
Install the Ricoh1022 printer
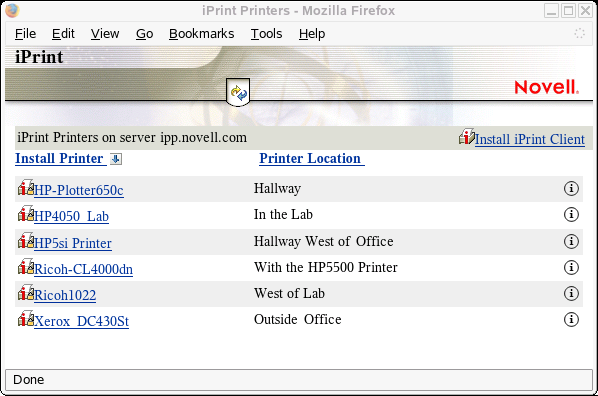65,295
